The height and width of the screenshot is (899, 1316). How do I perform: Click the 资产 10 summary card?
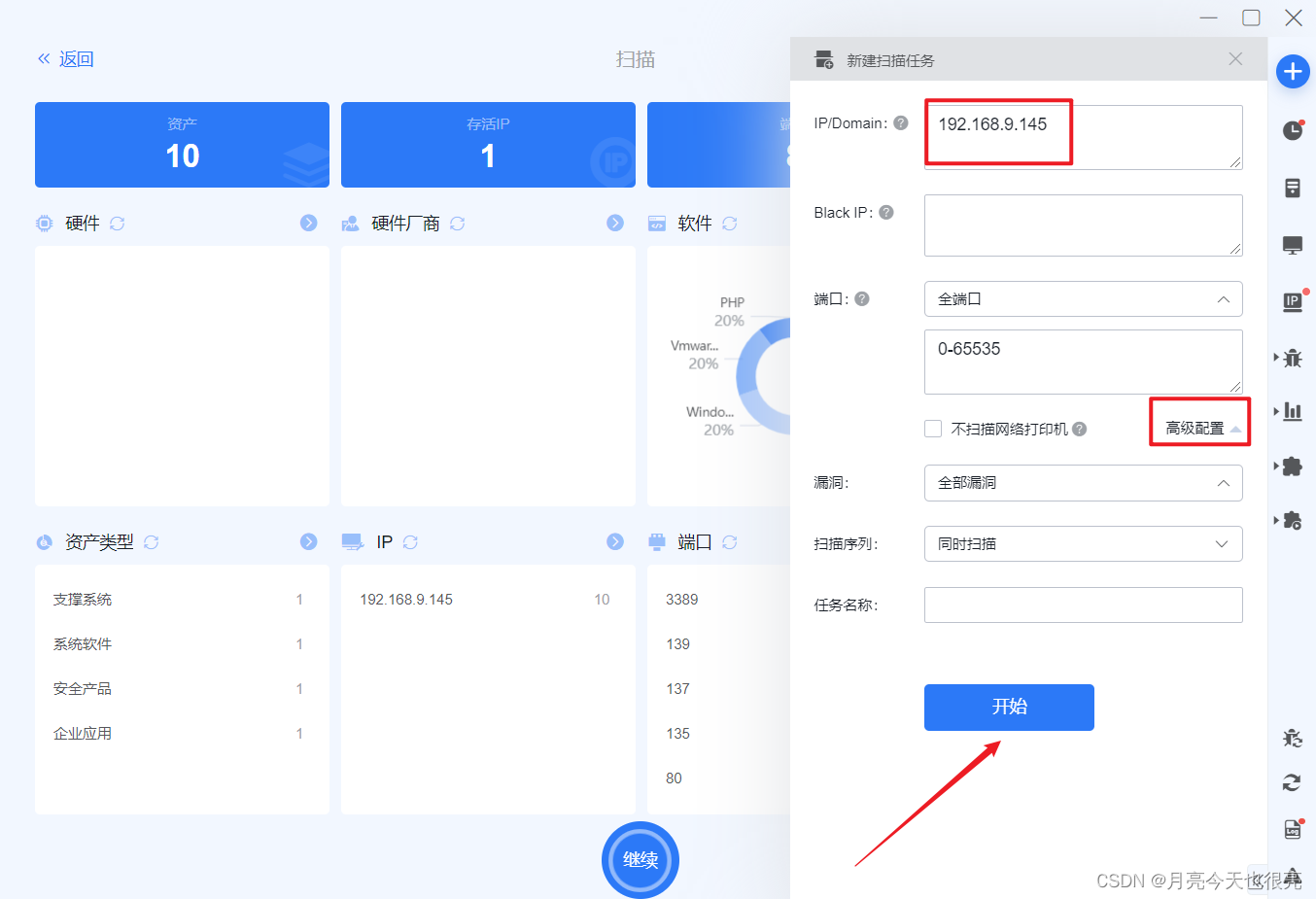click(x=183, y=145)
